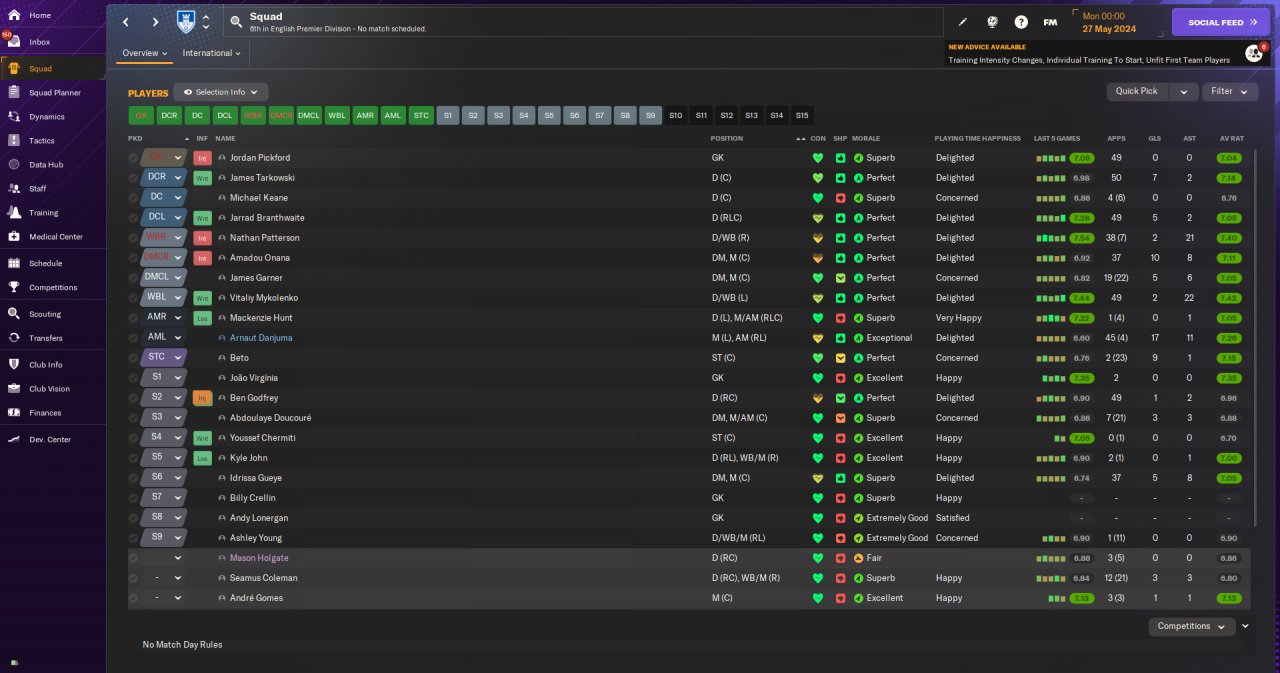Go back with the left arrow
1280x673 pixels.
pos(126,22)
